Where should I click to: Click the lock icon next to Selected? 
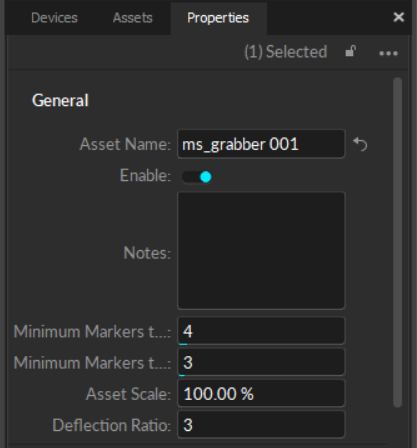tap(350, 52)
